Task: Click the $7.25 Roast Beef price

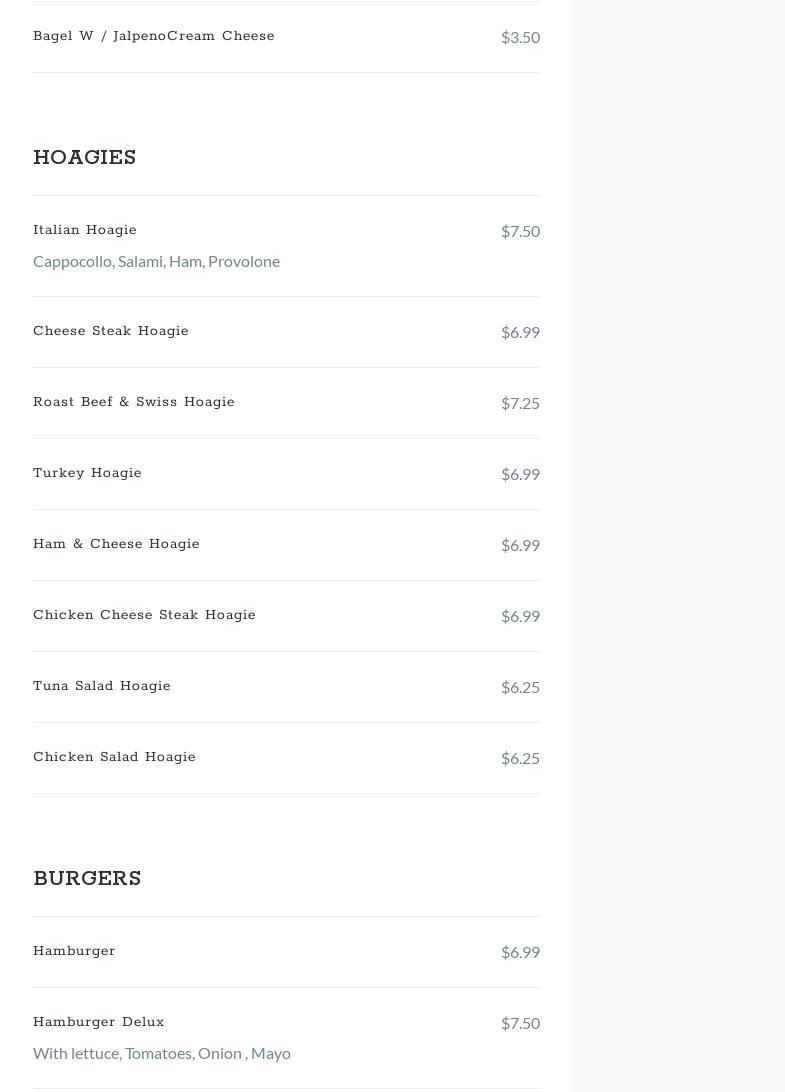Action: [520, 403]
